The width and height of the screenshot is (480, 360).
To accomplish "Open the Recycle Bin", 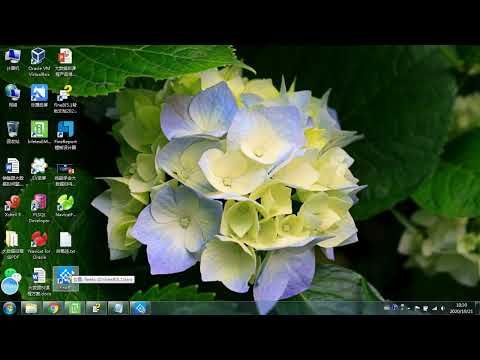I will point(13,132).
